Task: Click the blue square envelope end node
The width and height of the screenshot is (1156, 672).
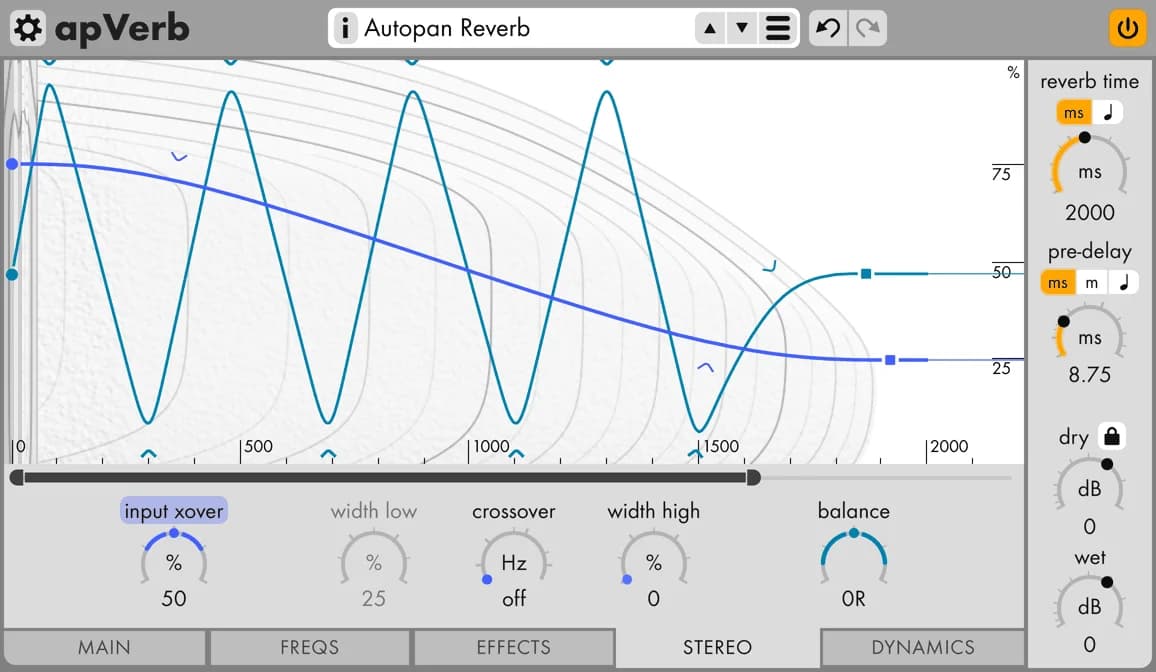Action: [889, 360]
